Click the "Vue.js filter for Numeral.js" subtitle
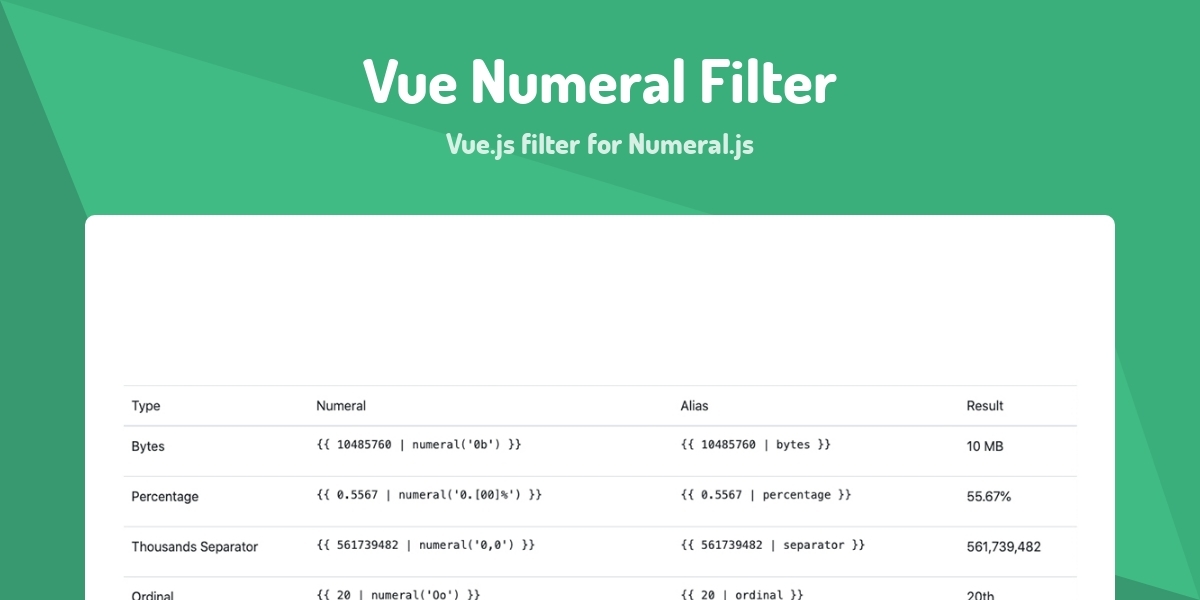Screen dimensions: 1200x600 pyautogui.click(x=599, y=145)
